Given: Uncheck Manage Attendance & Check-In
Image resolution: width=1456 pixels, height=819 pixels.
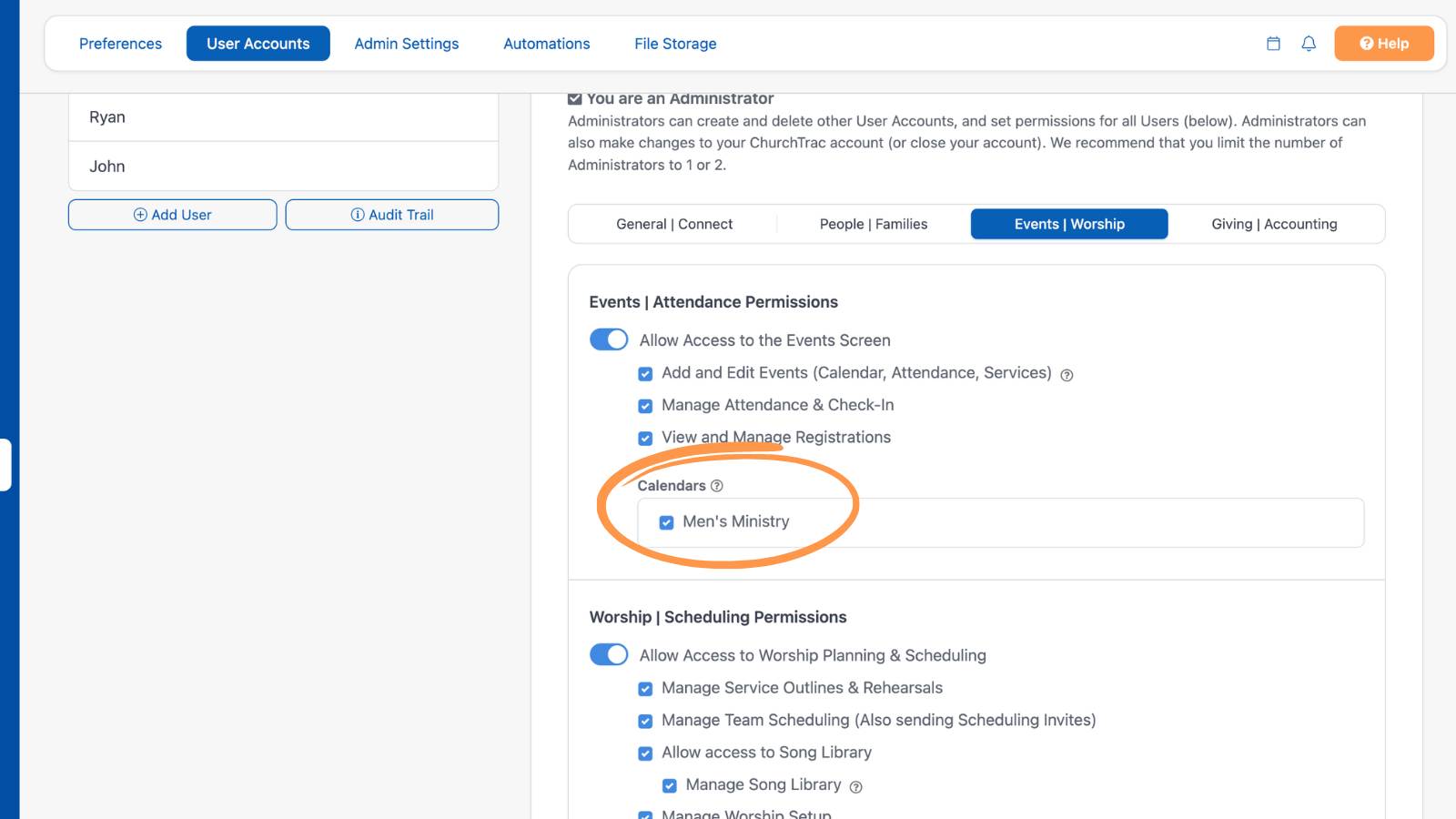Looking at the screenshot, I should pos(645,406).
